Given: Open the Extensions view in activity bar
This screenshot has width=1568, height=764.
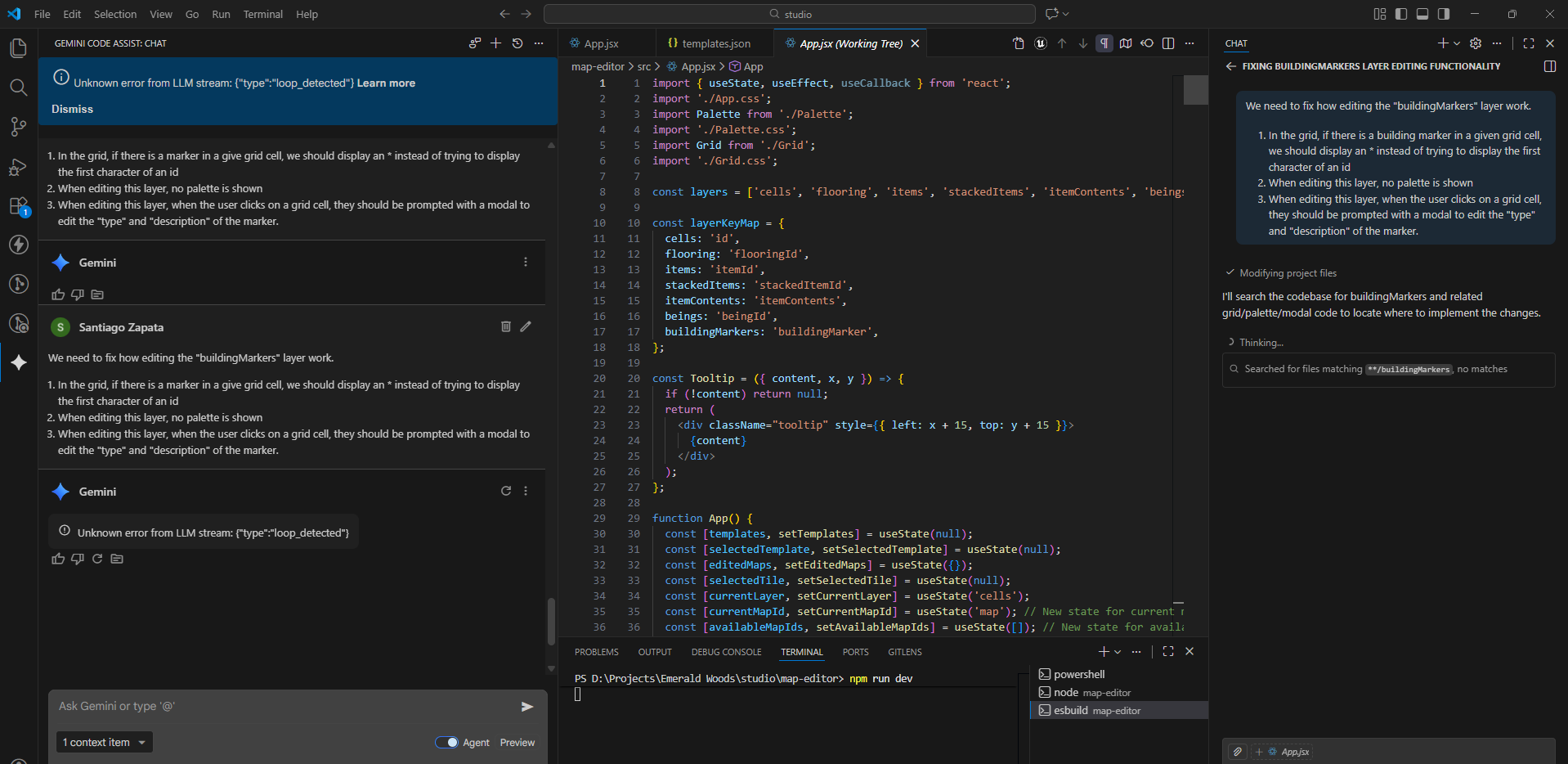Looking at the screenshot, I should pos(18,206).
